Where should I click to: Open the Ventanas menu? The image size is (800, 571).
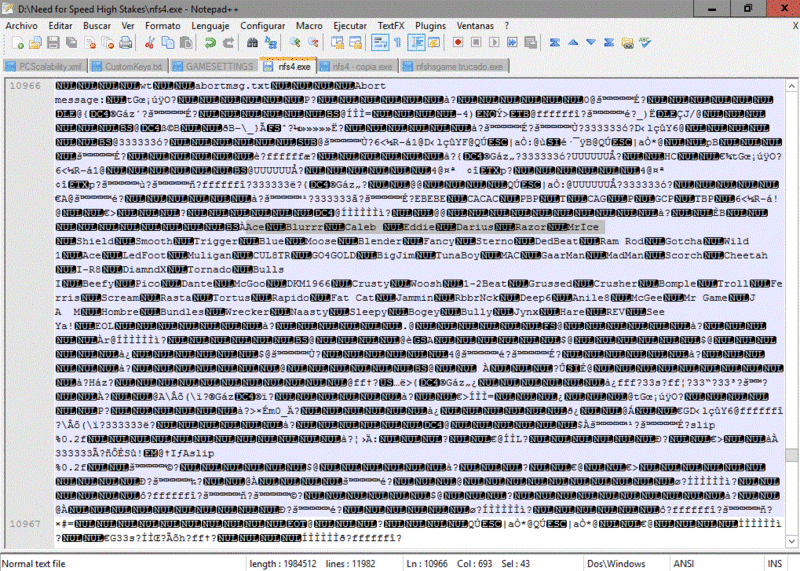[x=475, y=26]
